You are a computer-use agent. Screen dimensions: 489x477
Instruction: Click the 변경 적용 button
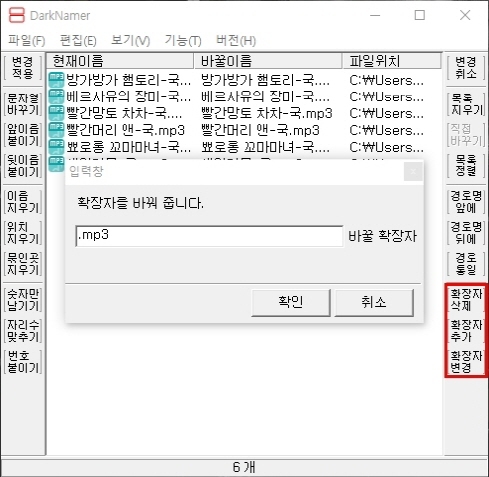tap(23, 68)
